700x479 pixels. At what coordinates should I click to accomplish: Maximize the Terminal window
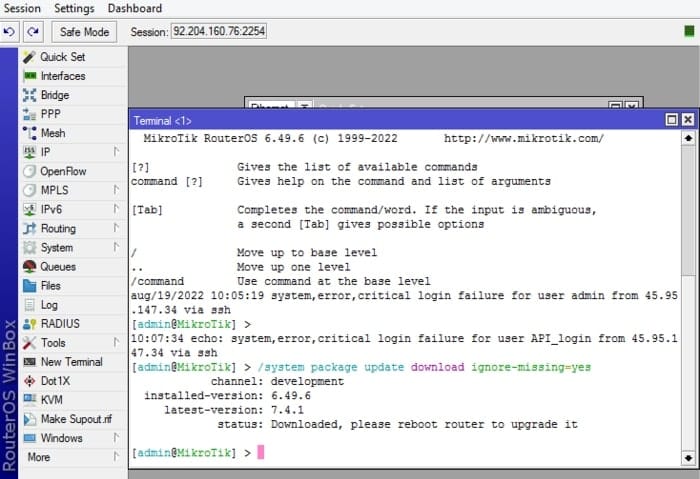tap(671, 120)
